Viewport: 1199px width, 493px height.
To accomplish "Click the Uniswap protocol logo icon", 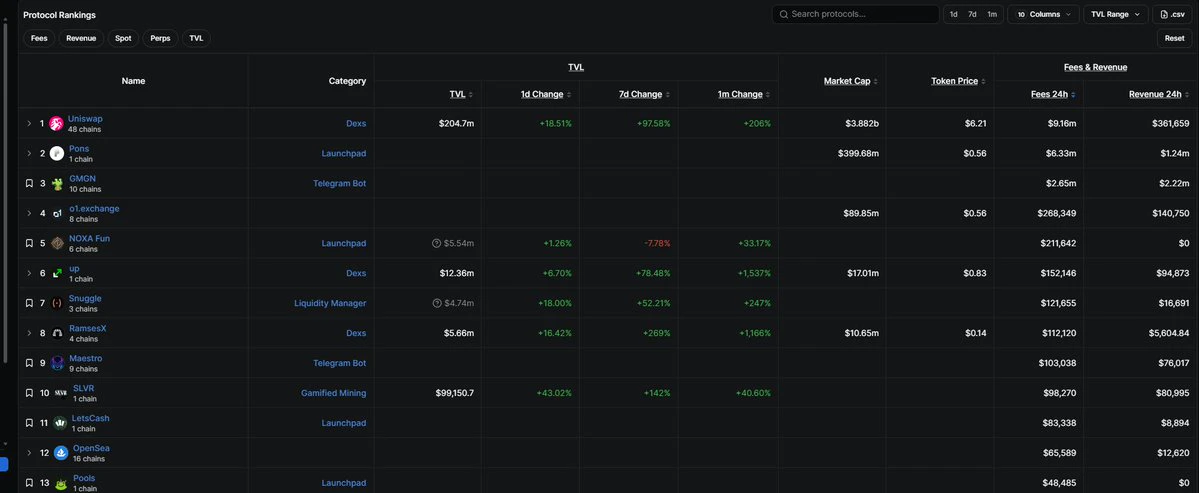I will tap(57, 124).
